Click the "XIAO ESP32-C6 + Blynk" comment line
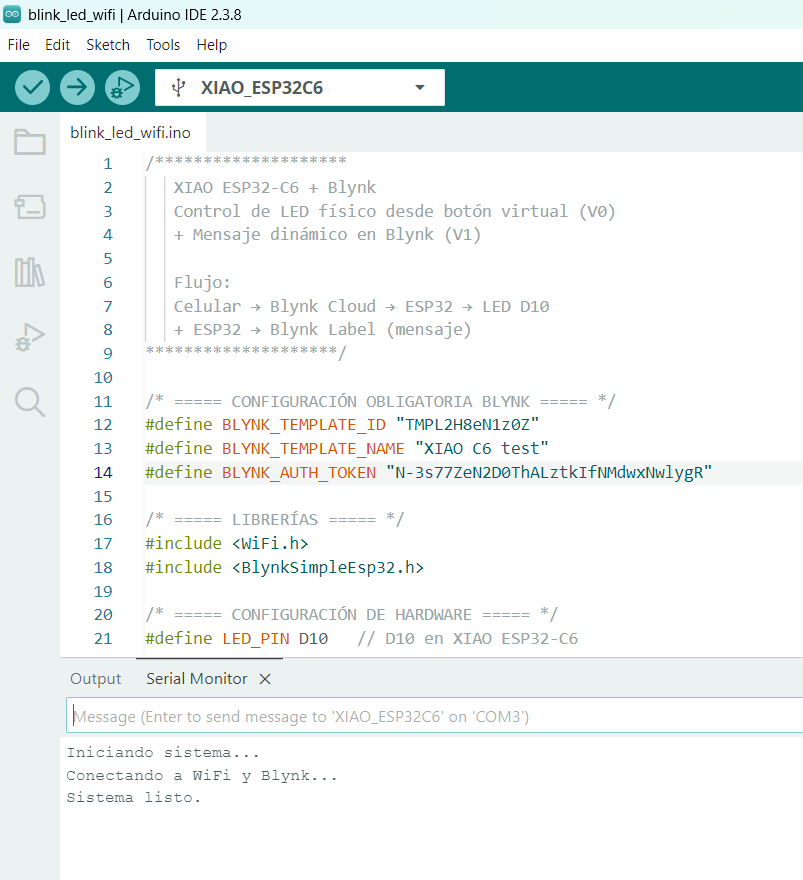Viewport: 803px width, 880px height. click(275, 187)
